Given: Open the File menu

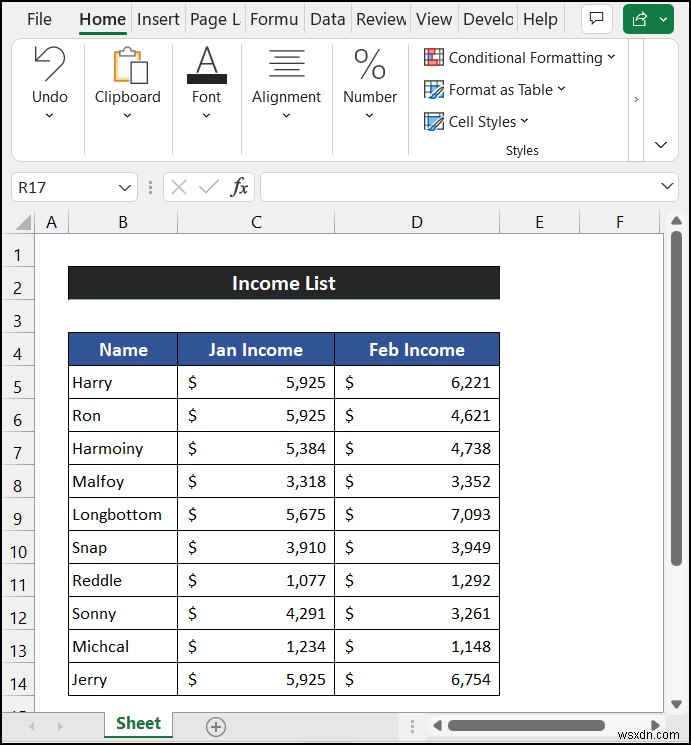Looking at the screenshot, I should (x=39, y=19).
